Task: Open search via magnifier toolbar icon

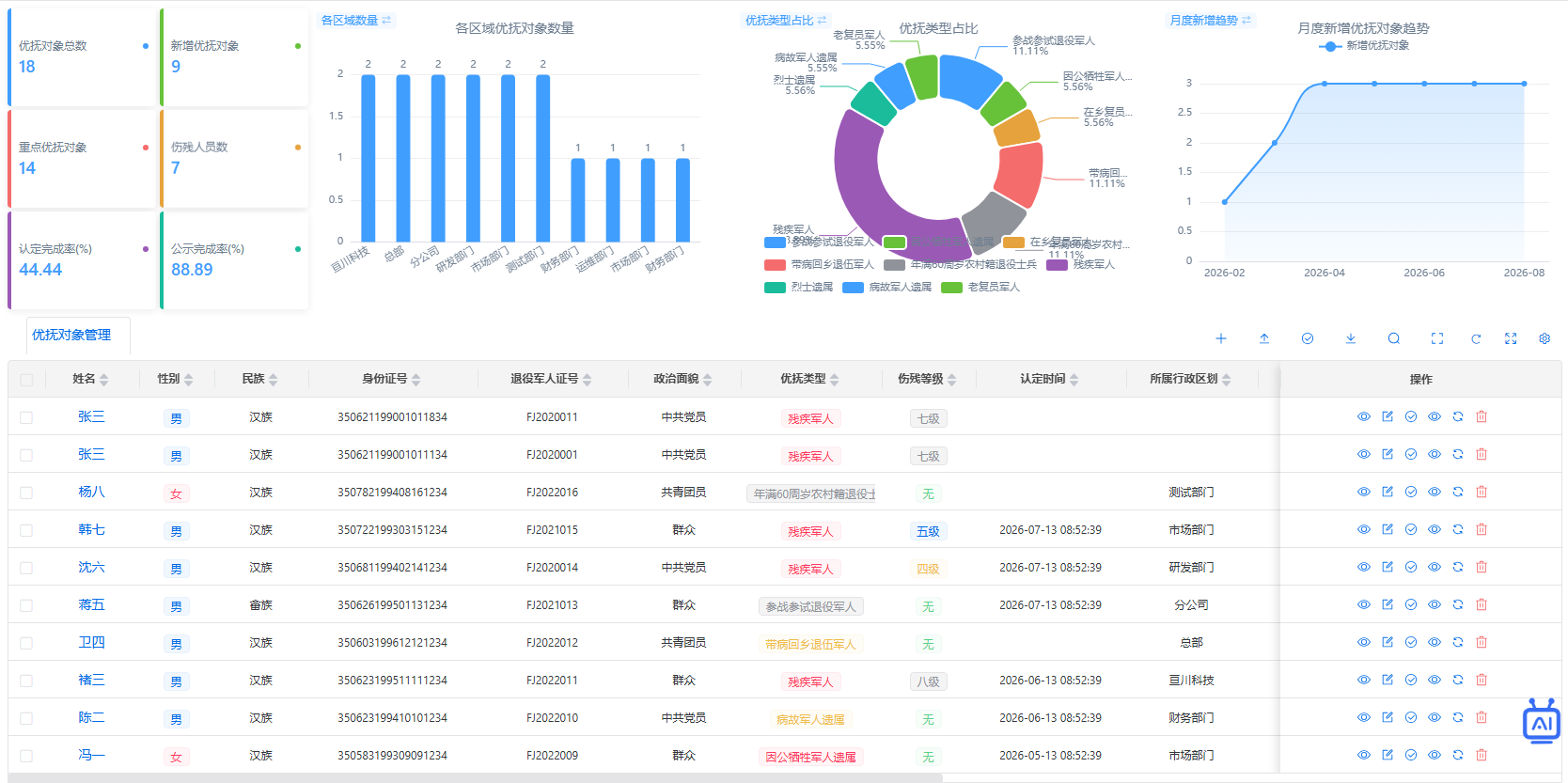Action: 1394,338
